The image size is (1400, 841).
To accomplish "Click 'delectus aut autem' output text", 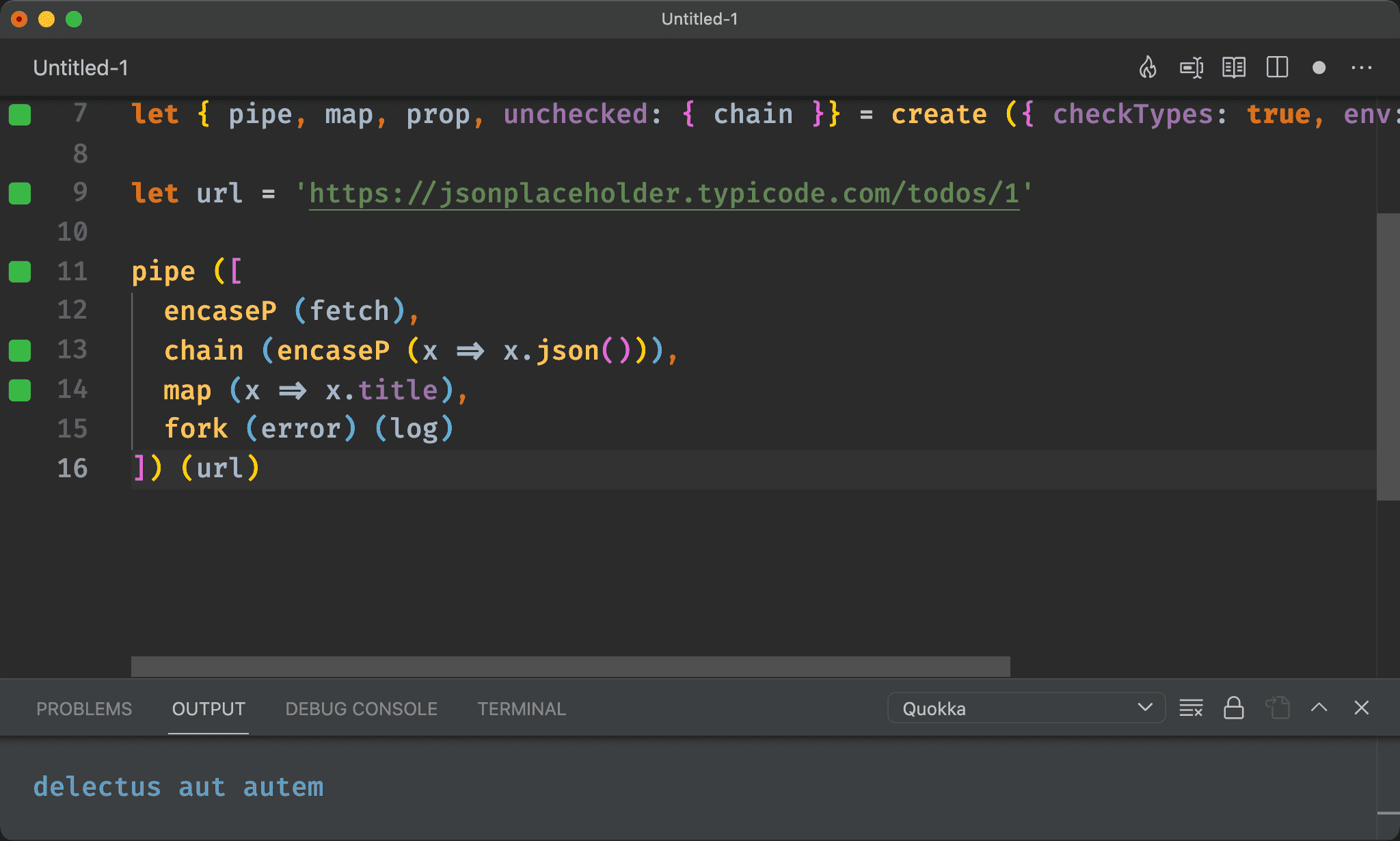I will pyautogui.click(x=178, y=787).
